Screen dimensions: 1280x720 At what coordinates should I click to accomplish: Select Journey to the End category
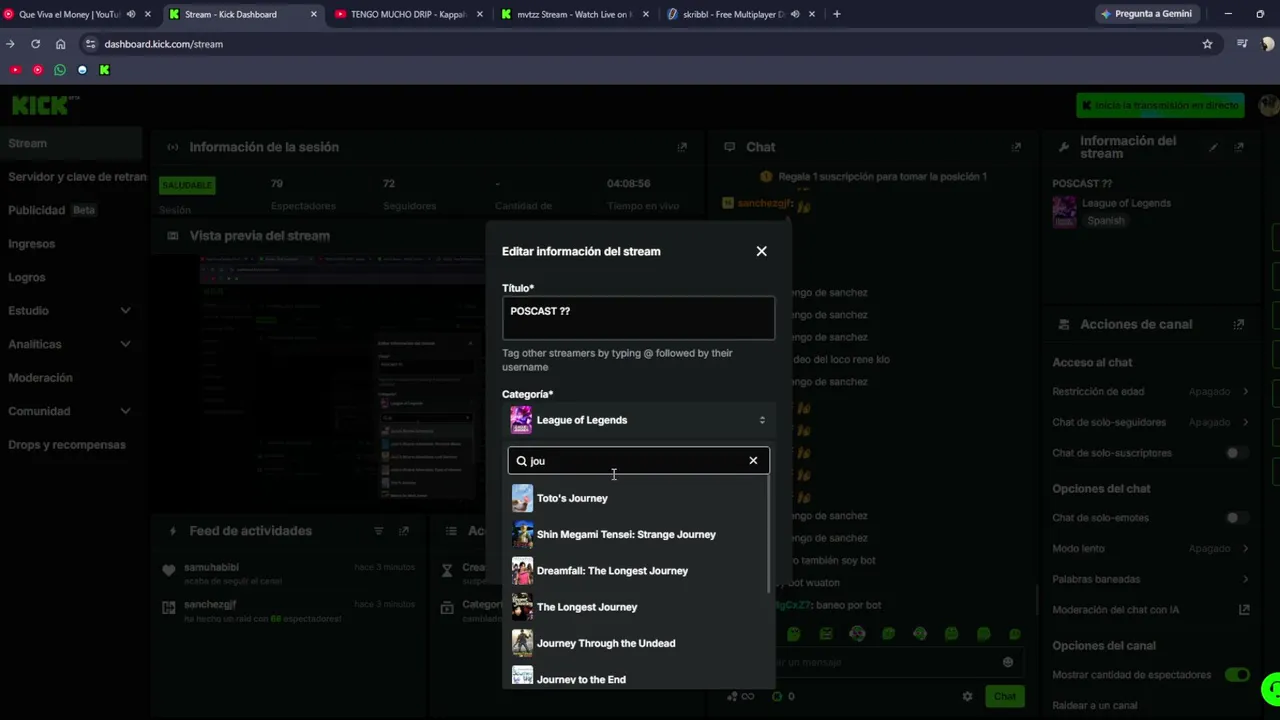tap(638, 678)
